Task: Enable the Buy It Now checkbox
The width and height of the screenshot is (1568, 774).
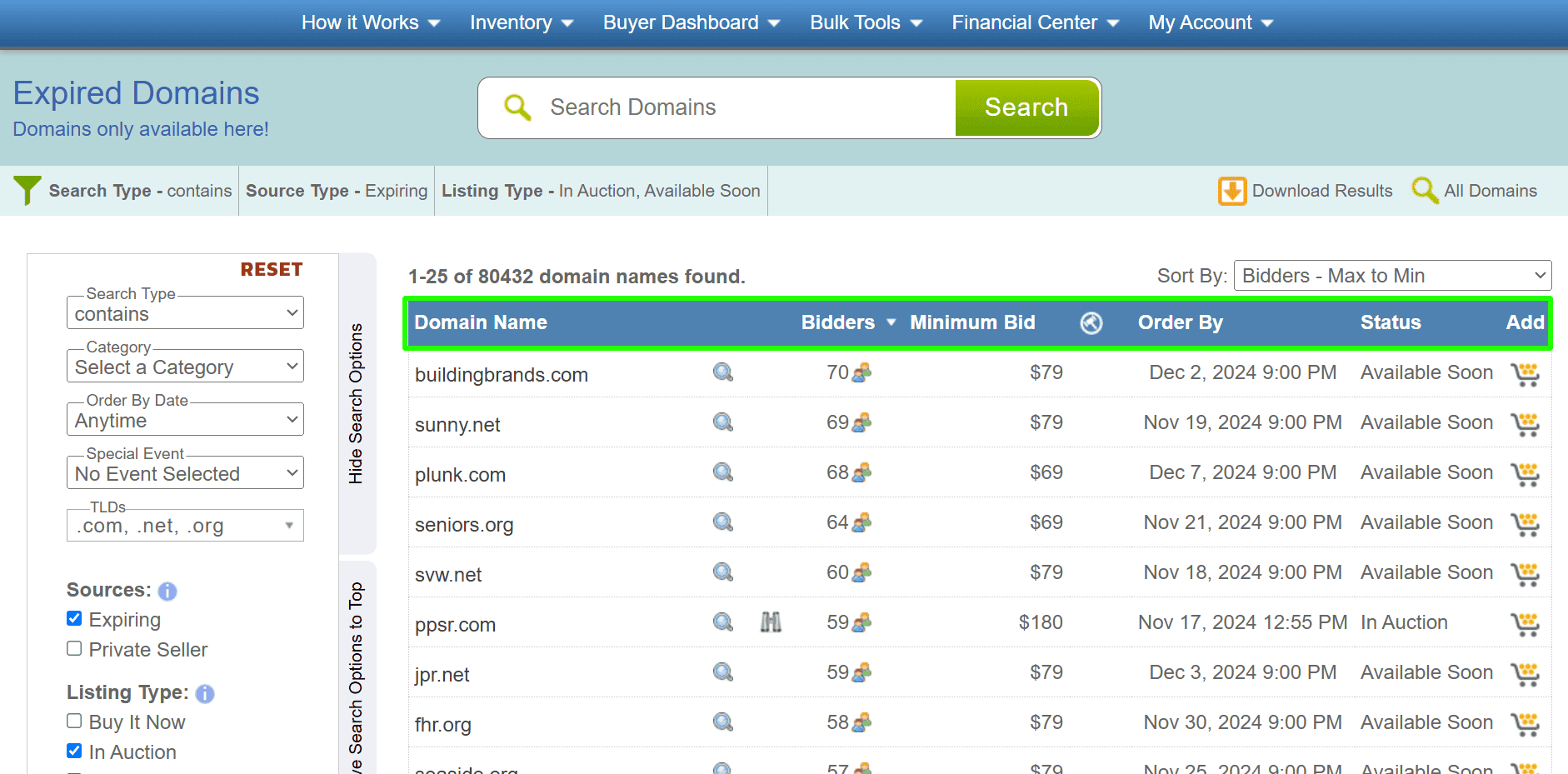Action: pyautogui.click(x=74, y=720)
